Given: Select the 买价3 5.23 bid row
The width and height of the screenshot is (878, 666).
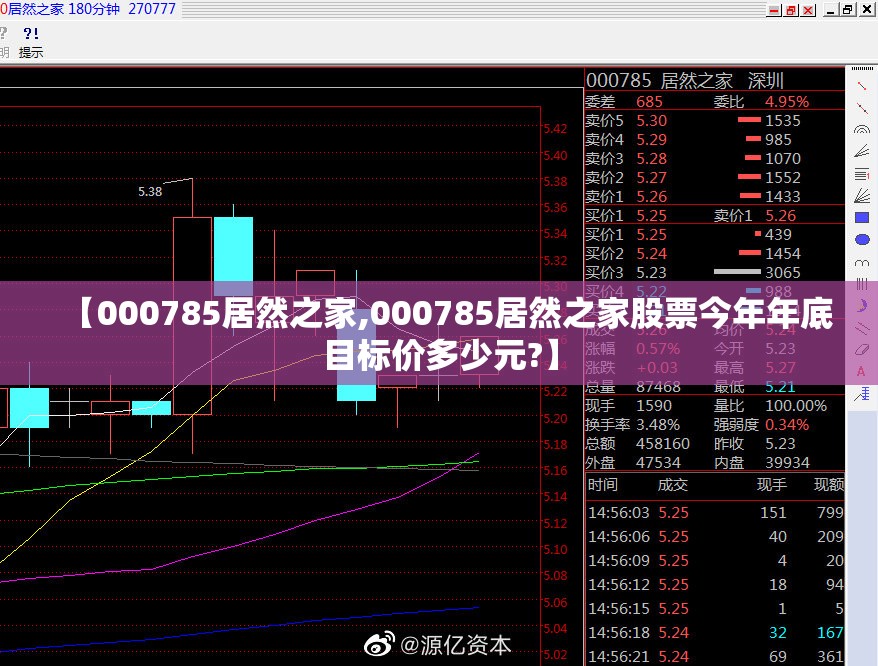Looking at the screenshot, I should (x=714, y=273).
